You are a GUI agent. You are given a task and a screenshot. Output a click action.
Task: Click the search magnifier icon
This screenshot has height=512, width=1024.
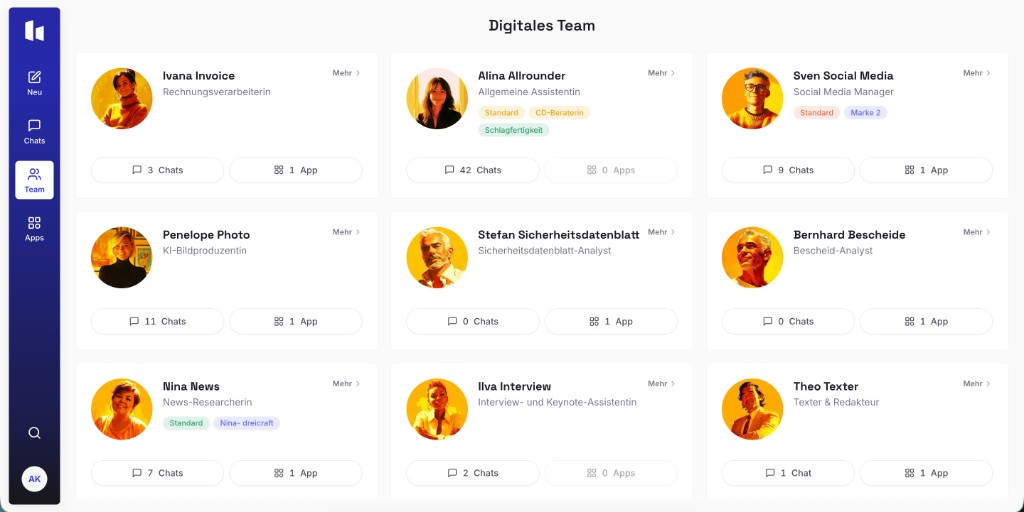(x=35, y=433)
